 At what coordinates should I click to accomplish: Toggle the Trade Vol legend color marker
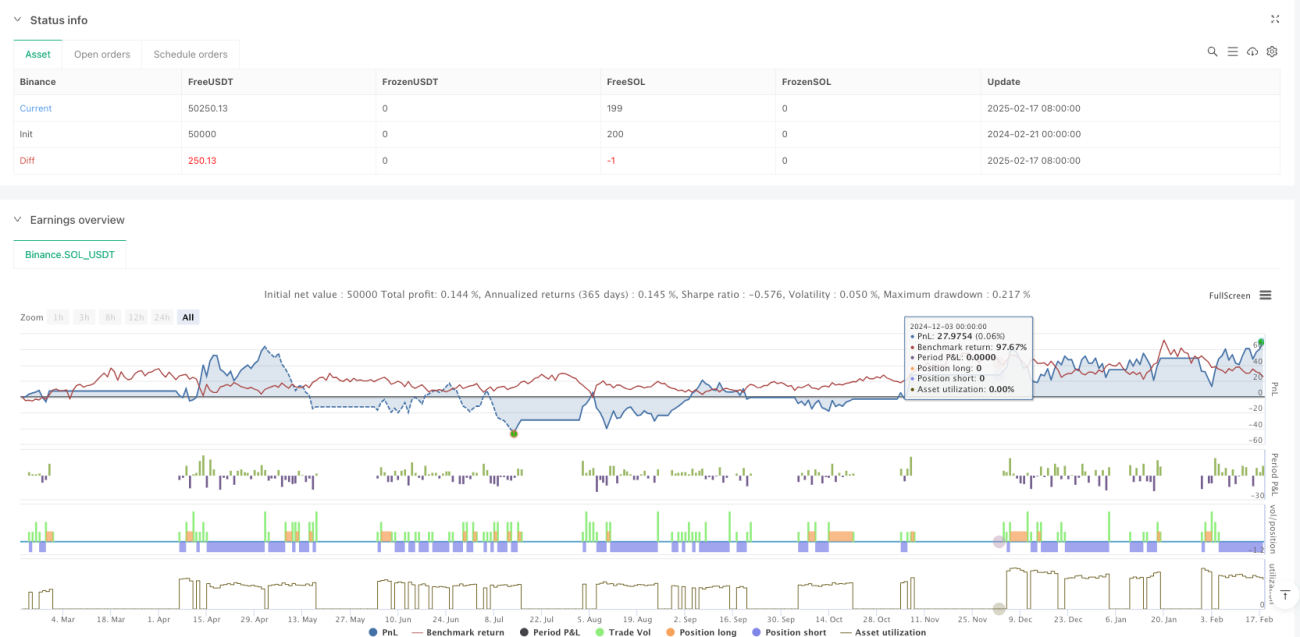tap(598, 632)
